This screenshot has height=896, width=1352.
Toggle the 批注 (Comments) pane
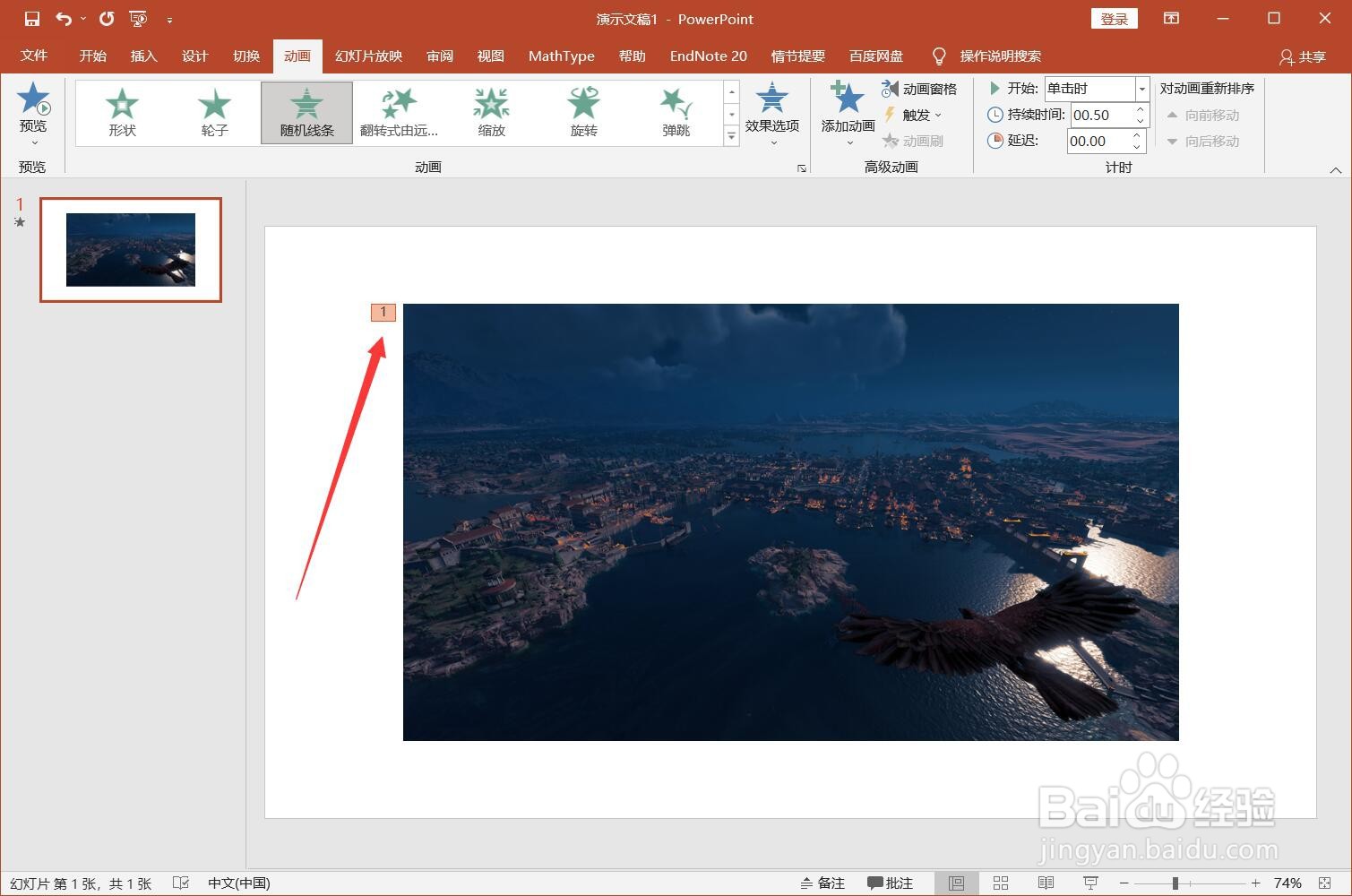pos(890,883)
